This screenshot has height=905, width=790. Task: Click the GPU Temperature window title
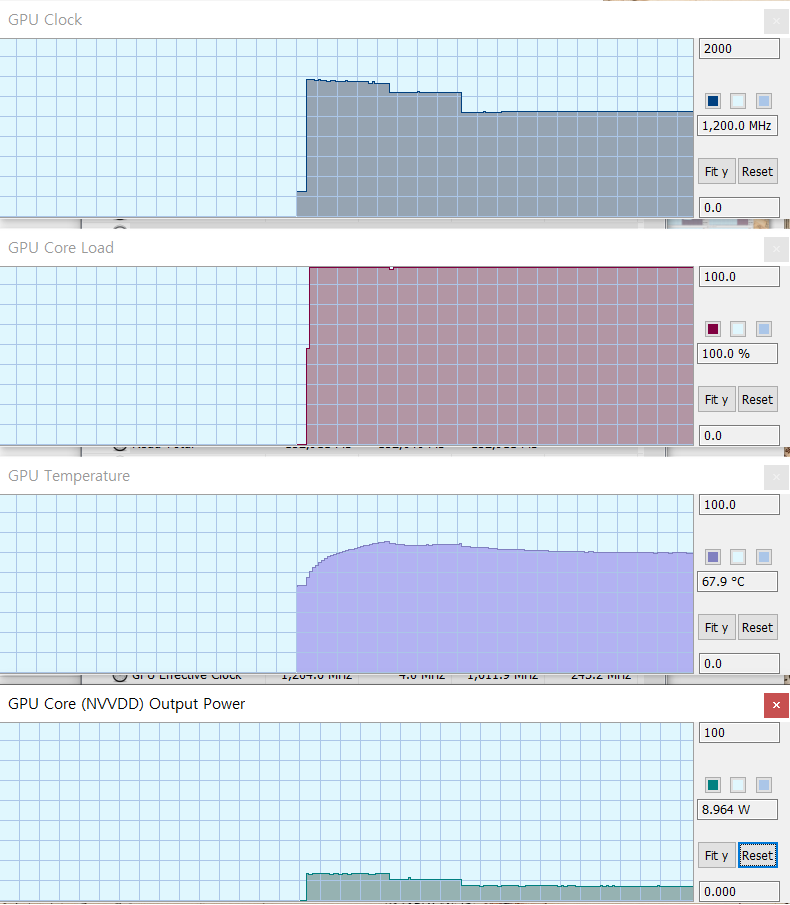(x=69, y=476)
